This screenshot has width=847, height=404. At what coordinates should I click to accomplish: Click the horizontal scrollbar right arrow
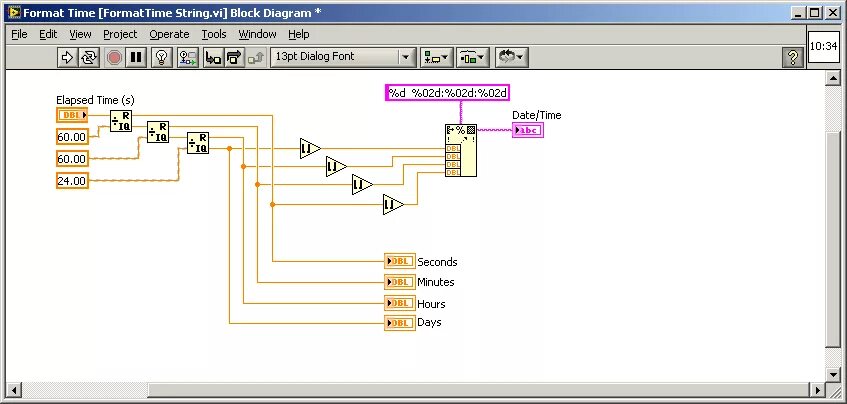tap(818, 389)
